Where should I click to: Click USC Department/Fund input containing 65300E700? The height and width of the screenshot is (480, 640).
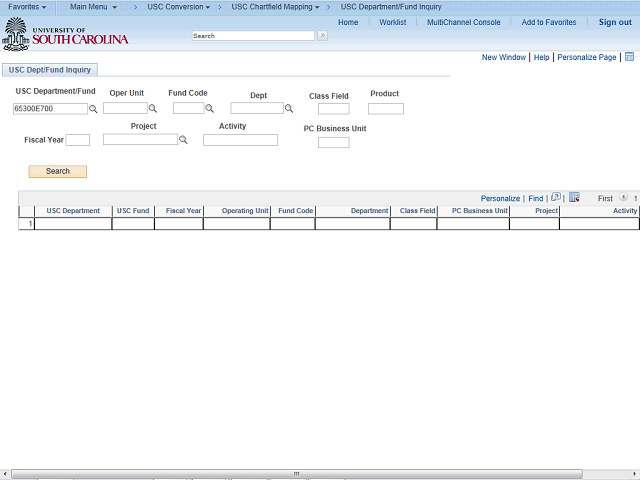[x=50, y=109]
